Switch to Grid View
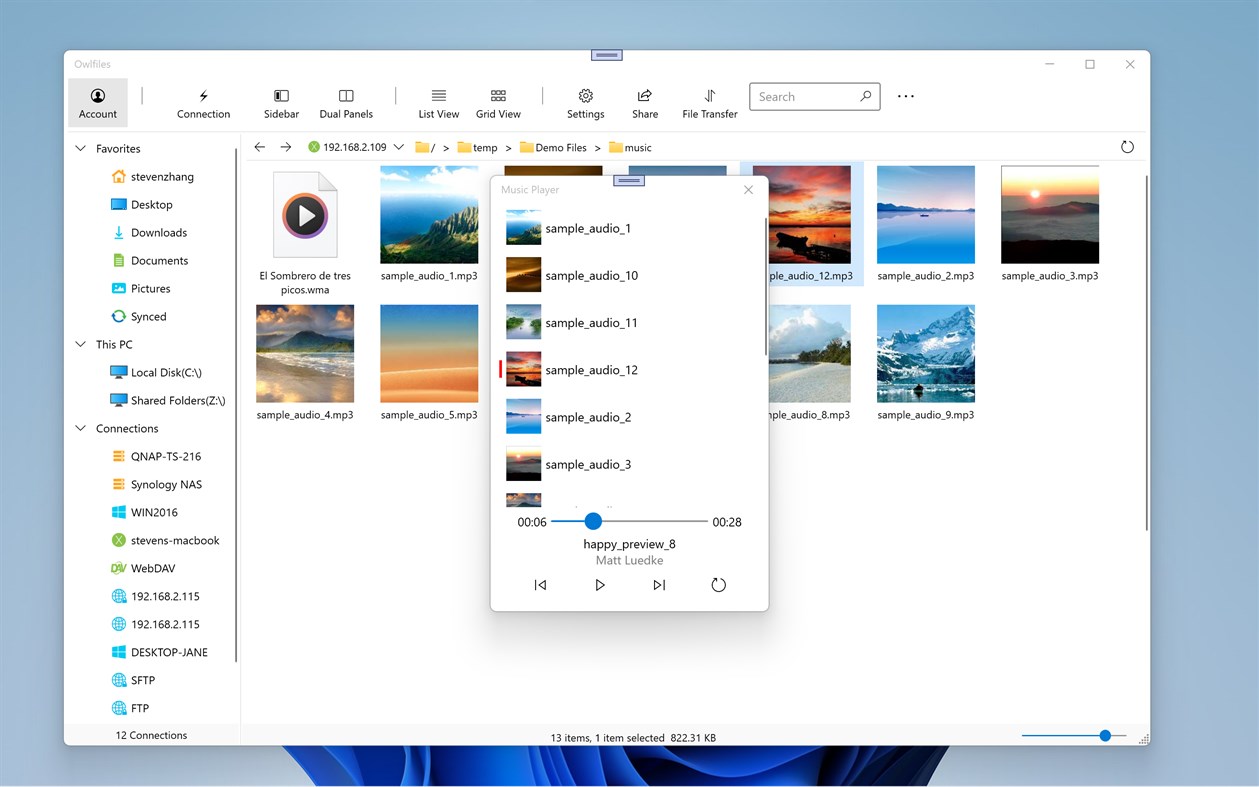Screen dimensions: 1259x787 (x=498, y=101)
